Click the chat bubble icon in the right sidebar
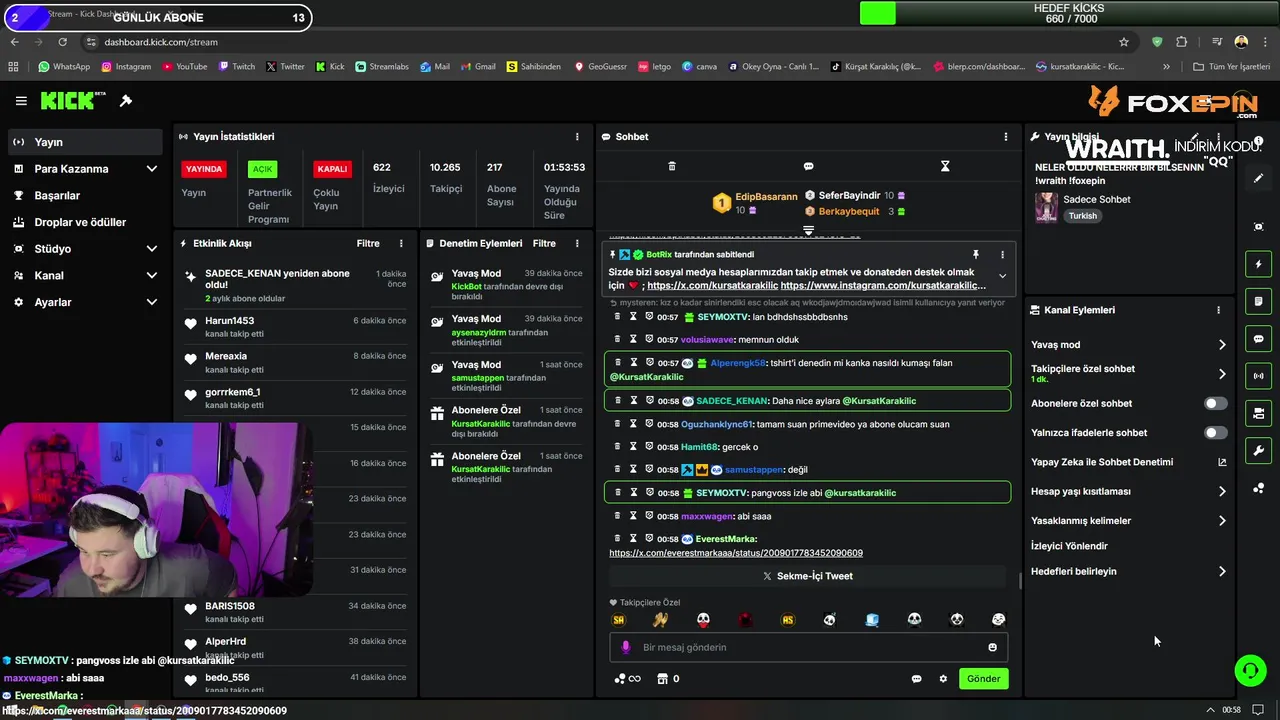This screenshot has height=720, width=1280. [1258, 339]
